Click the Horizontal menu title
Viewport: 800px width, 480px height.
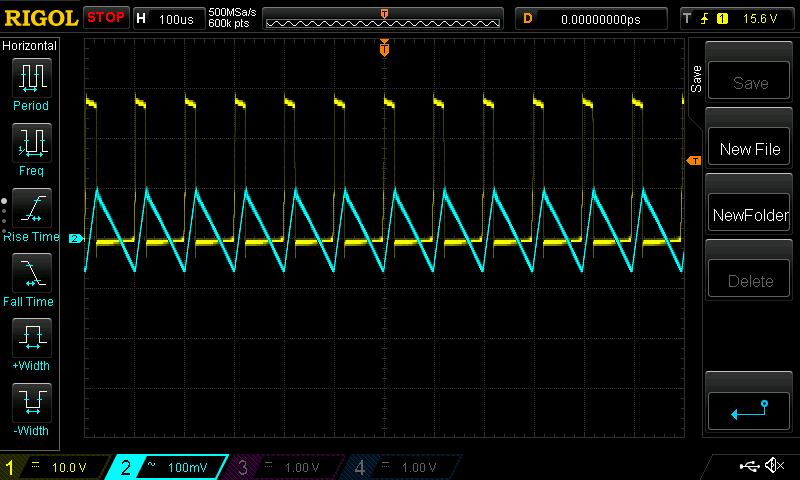[30, 46]
